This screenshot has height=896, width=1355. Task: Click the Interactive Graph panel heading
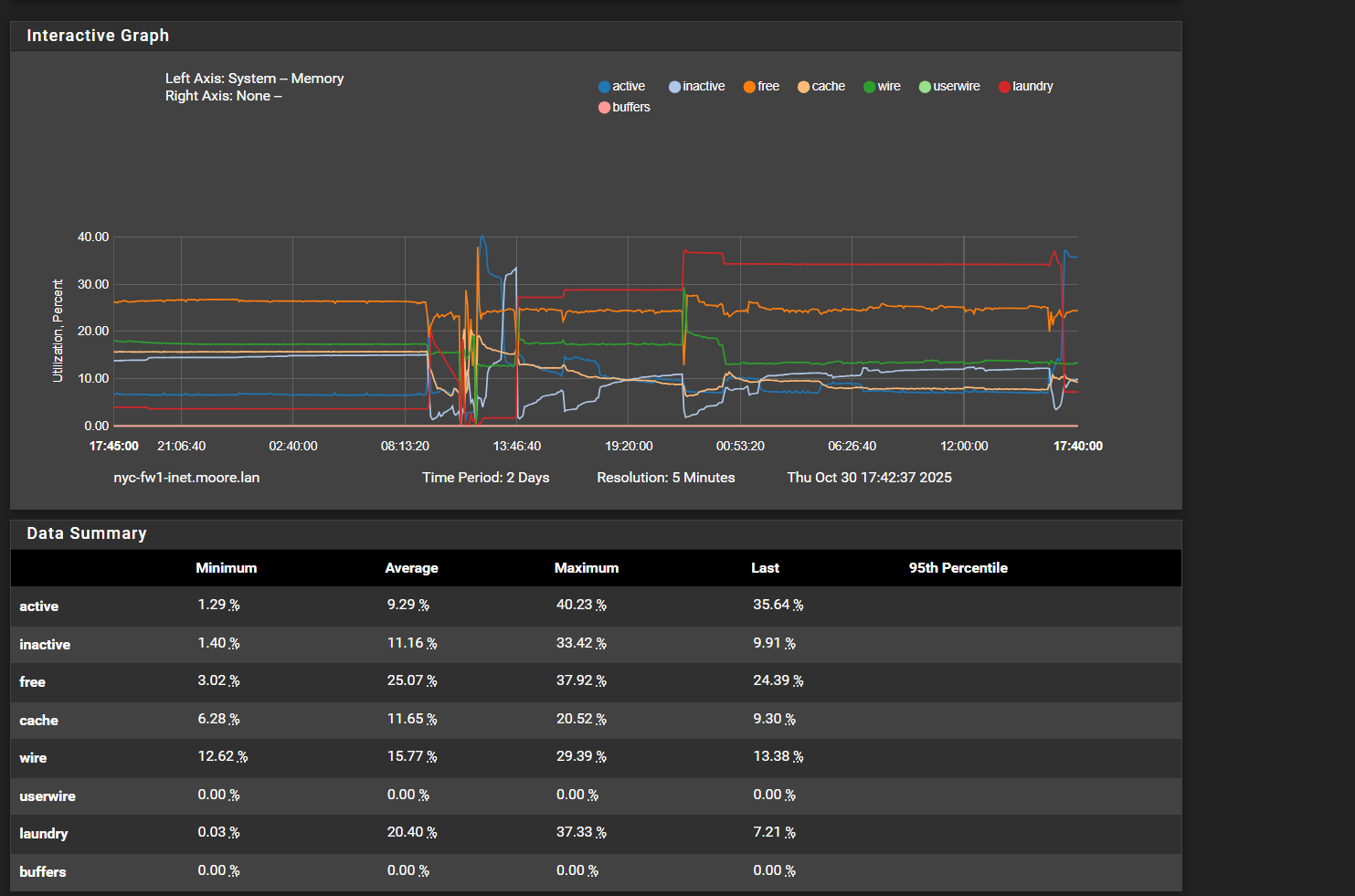(x=98, y=36)
